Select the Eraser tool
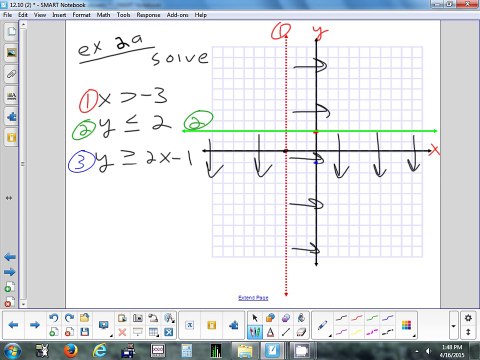This screenshot has height=360, width=480. pyautogui.click(x=301, y=332)
